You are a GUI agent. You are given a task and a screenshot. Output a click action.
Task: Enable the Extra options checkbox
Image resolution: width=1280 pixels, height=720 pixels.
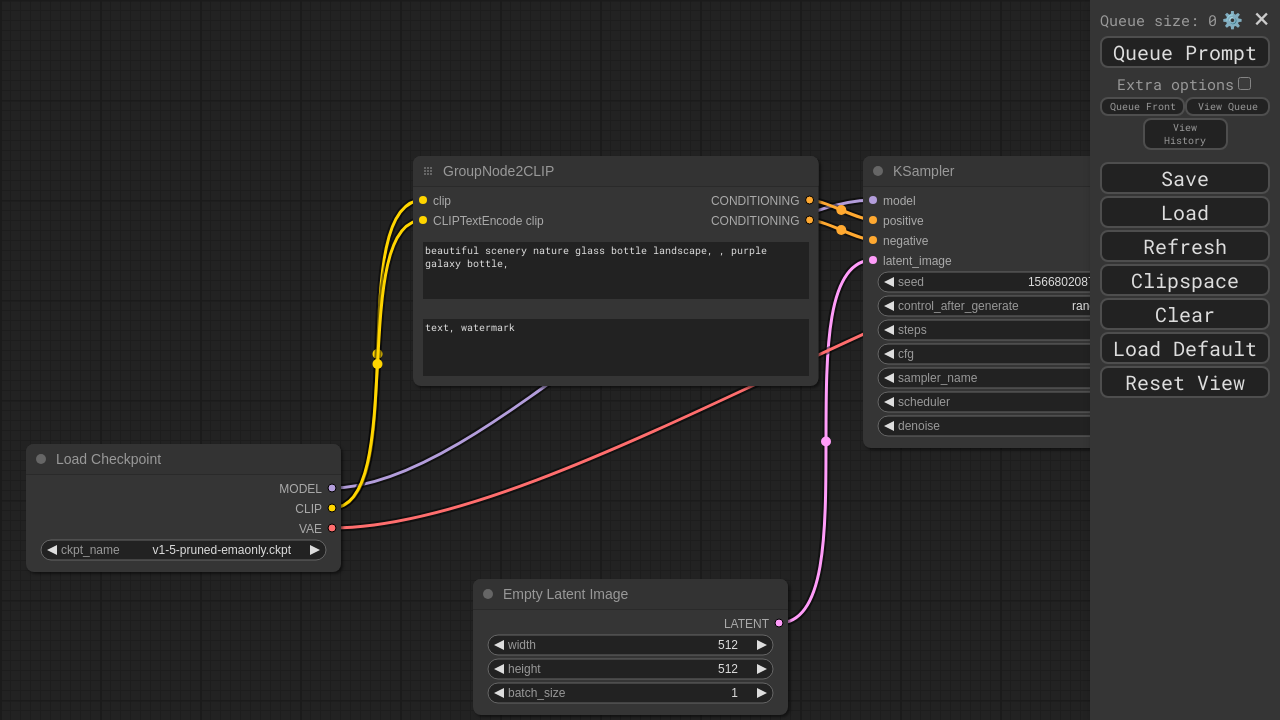[x=1244, y=84]
